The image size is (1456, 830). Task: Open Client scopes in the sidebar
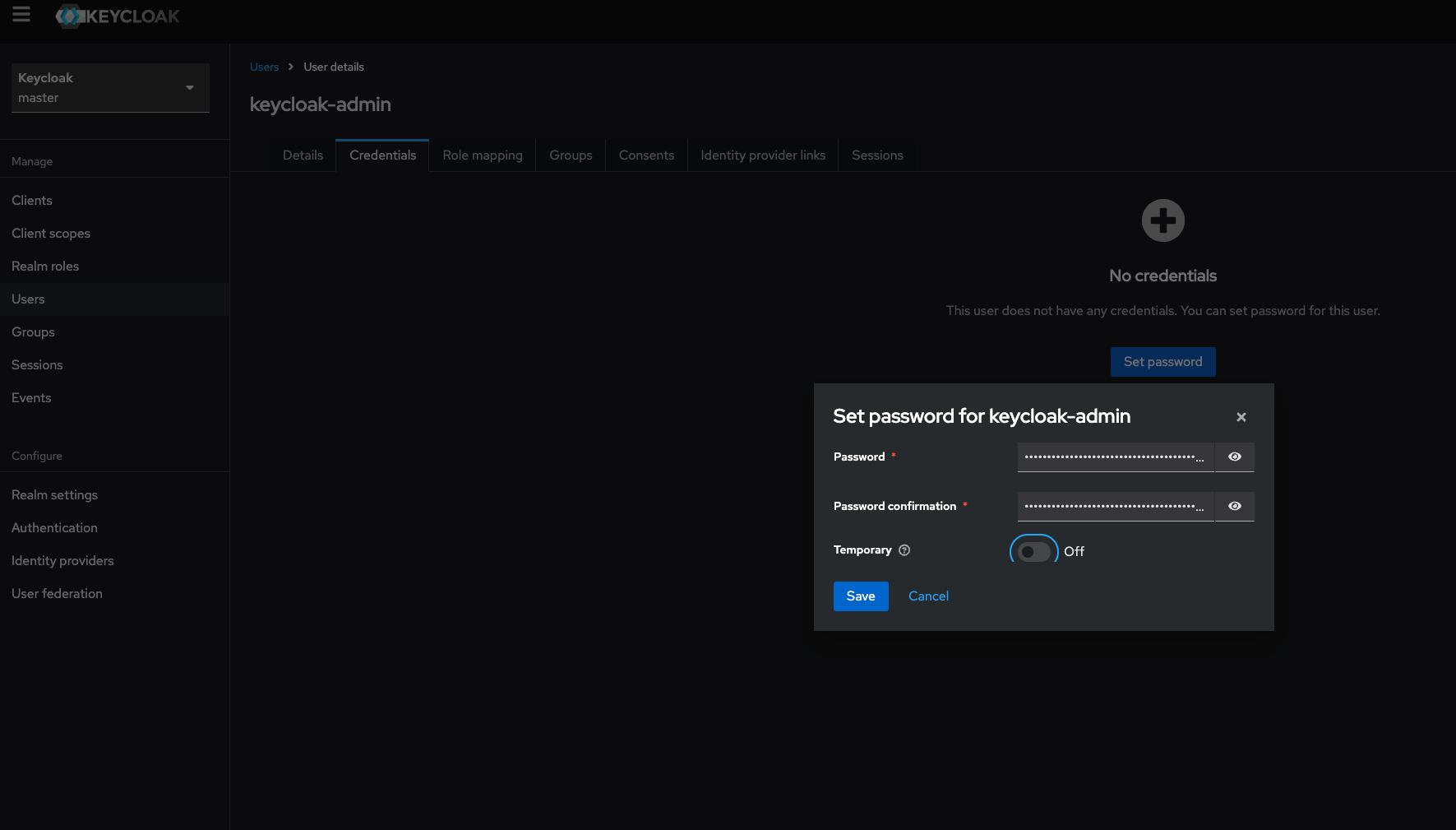tap(114, 234)
